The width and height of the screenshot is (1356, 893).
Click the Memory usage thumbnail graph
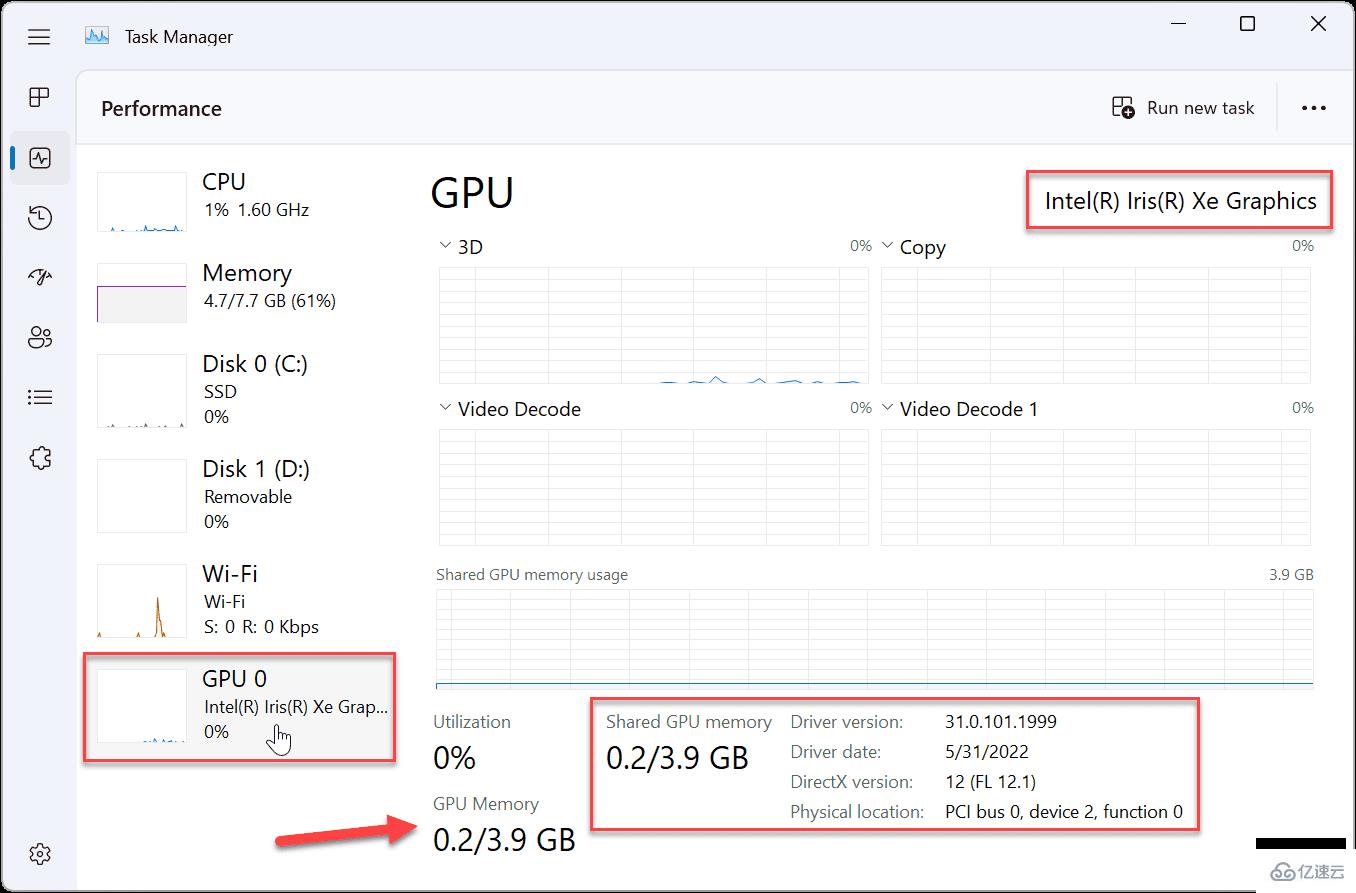tap(141, 293)
